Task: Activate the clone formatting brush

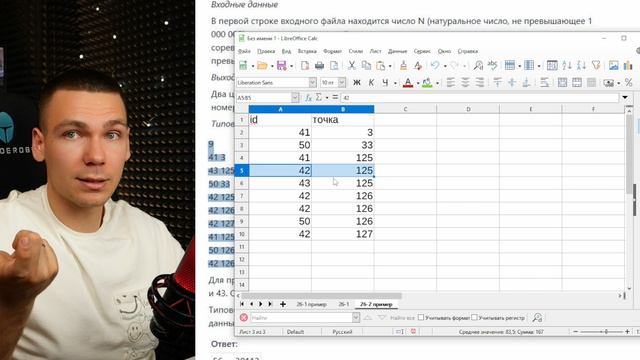Action: tap(403, 65)
